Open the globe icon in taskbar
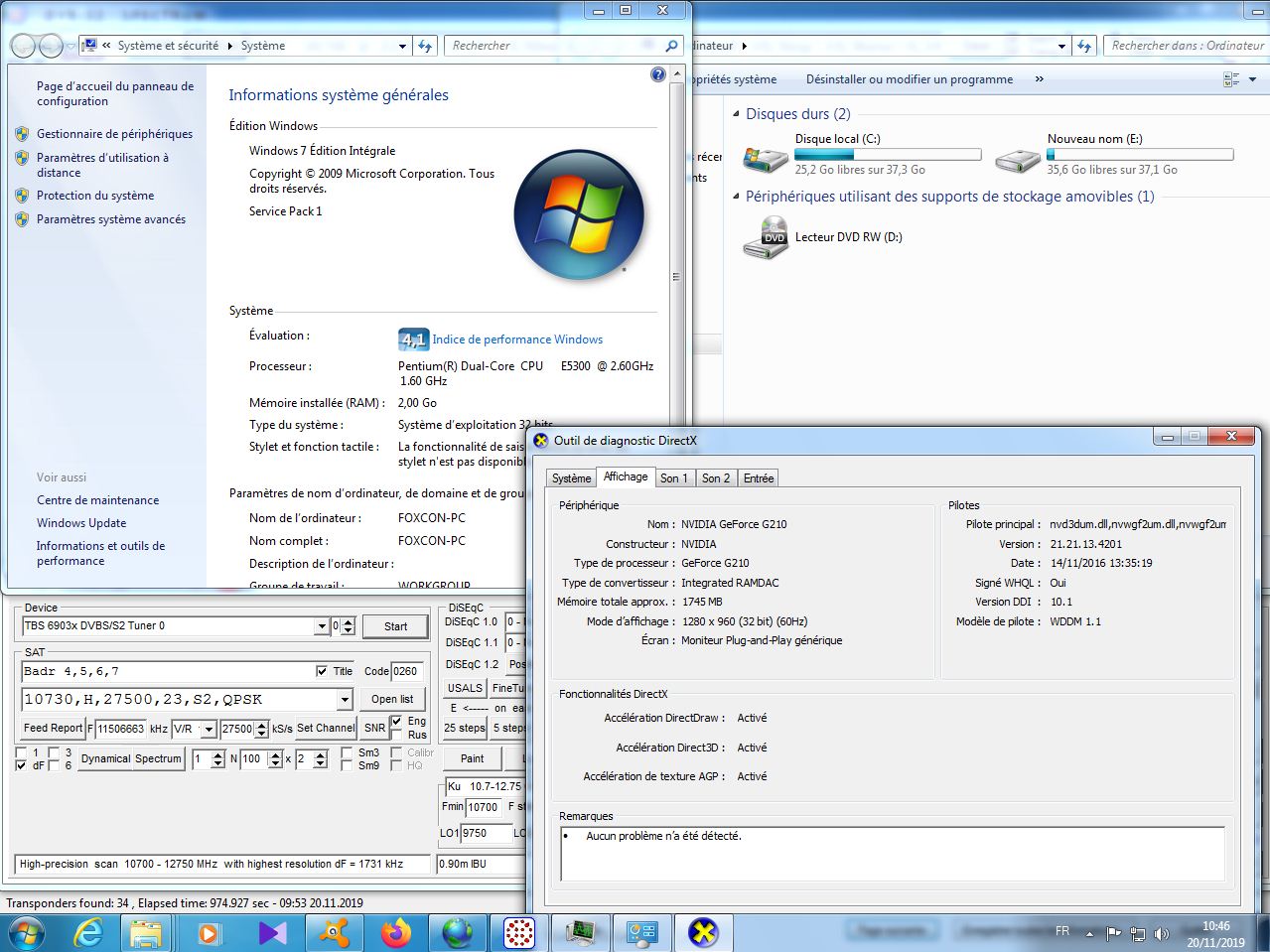The image size is (1270, 952). (458, 933)
